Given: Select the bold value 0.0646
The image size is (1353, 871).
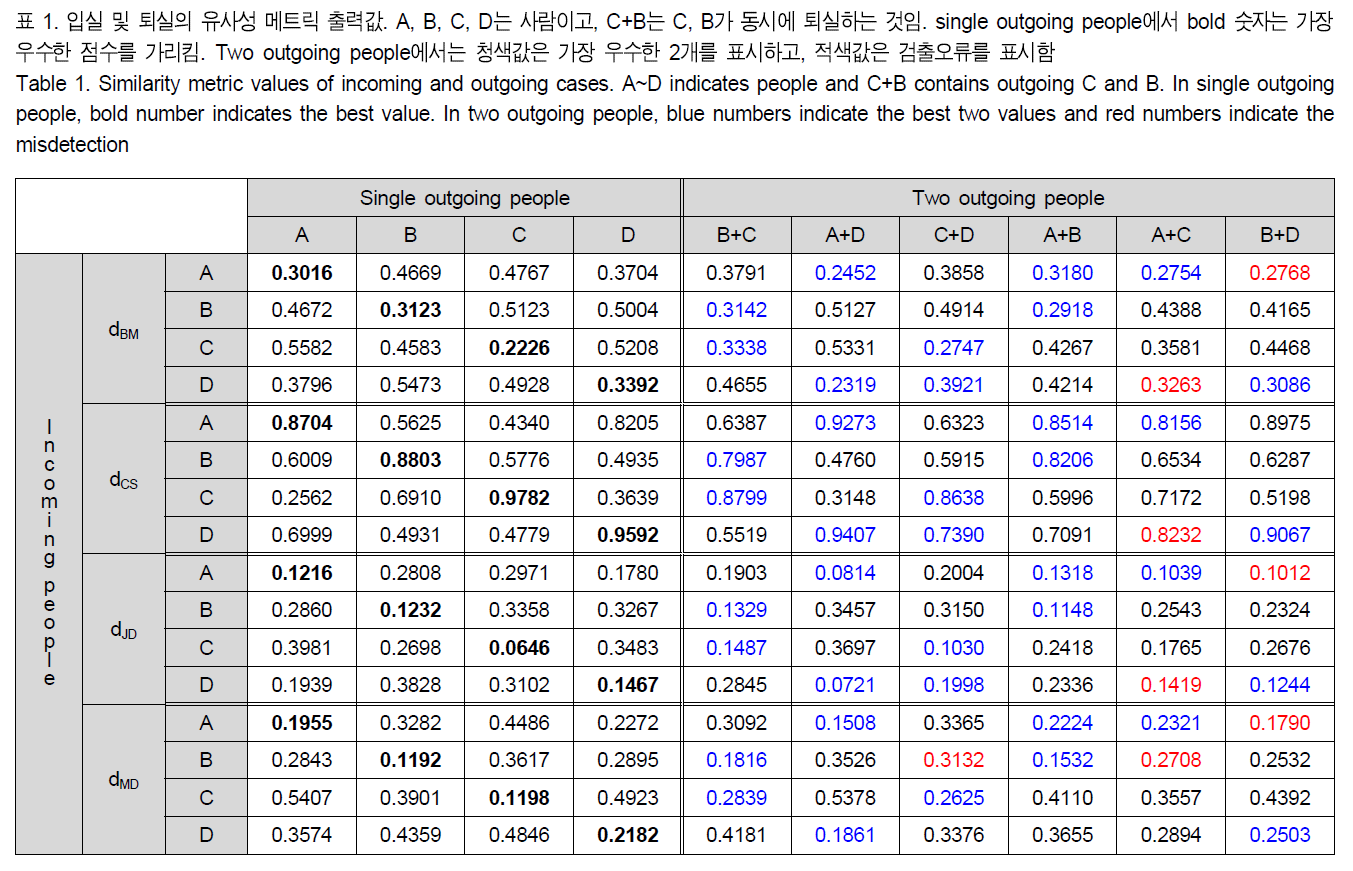Looking at the screenshot, I should [519, 648].
